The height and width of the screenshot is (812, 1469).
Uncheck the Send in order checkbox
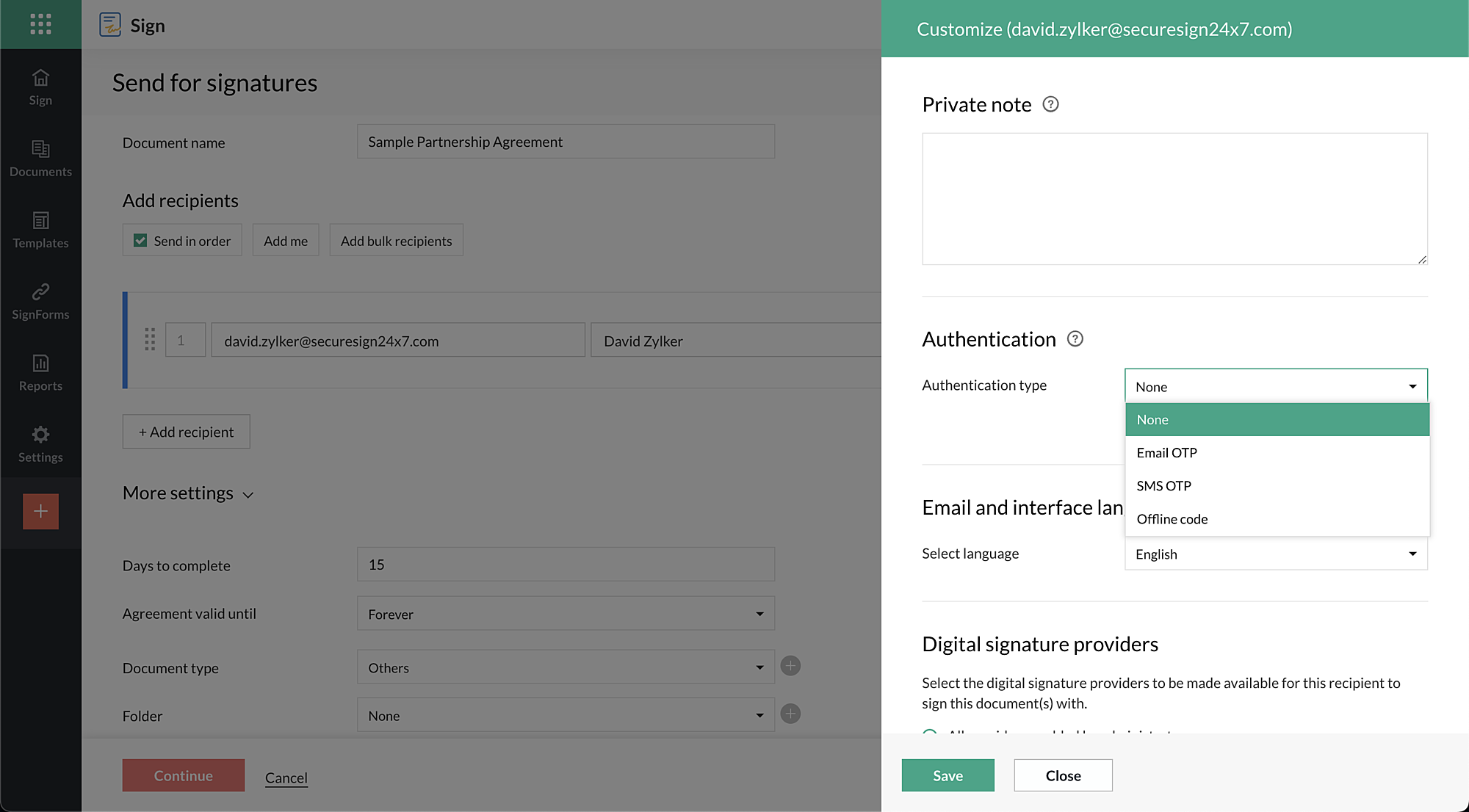[x=140, y=239]
